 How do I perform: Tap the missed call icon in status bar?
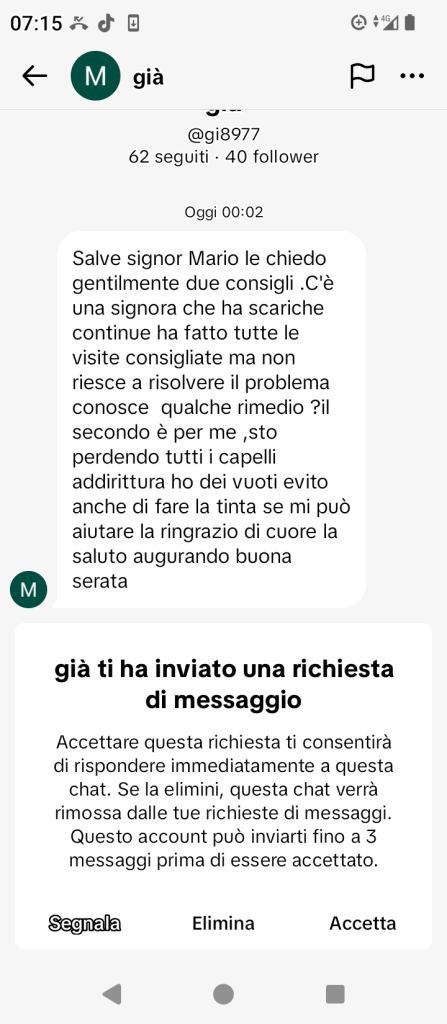(x=80, y=24)
